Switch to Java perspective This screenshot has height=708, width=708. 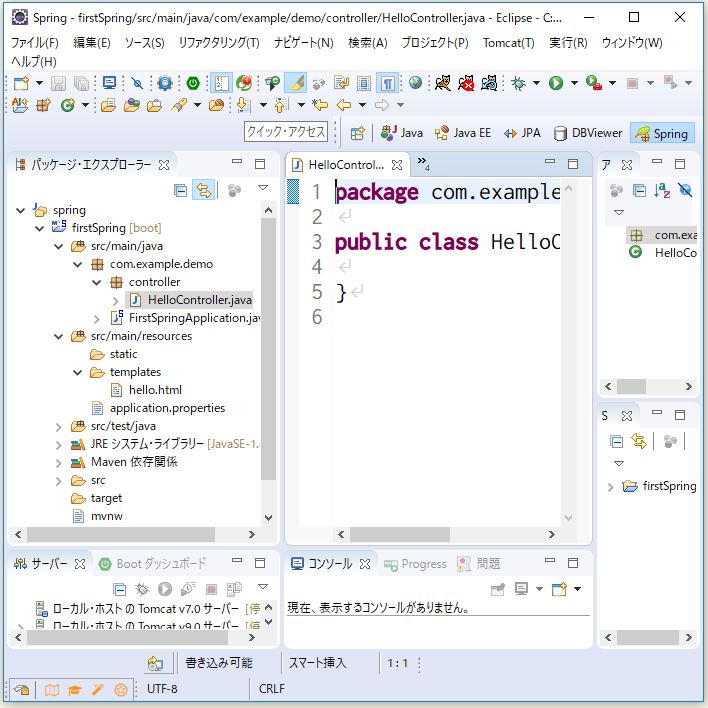coord(401,133)
